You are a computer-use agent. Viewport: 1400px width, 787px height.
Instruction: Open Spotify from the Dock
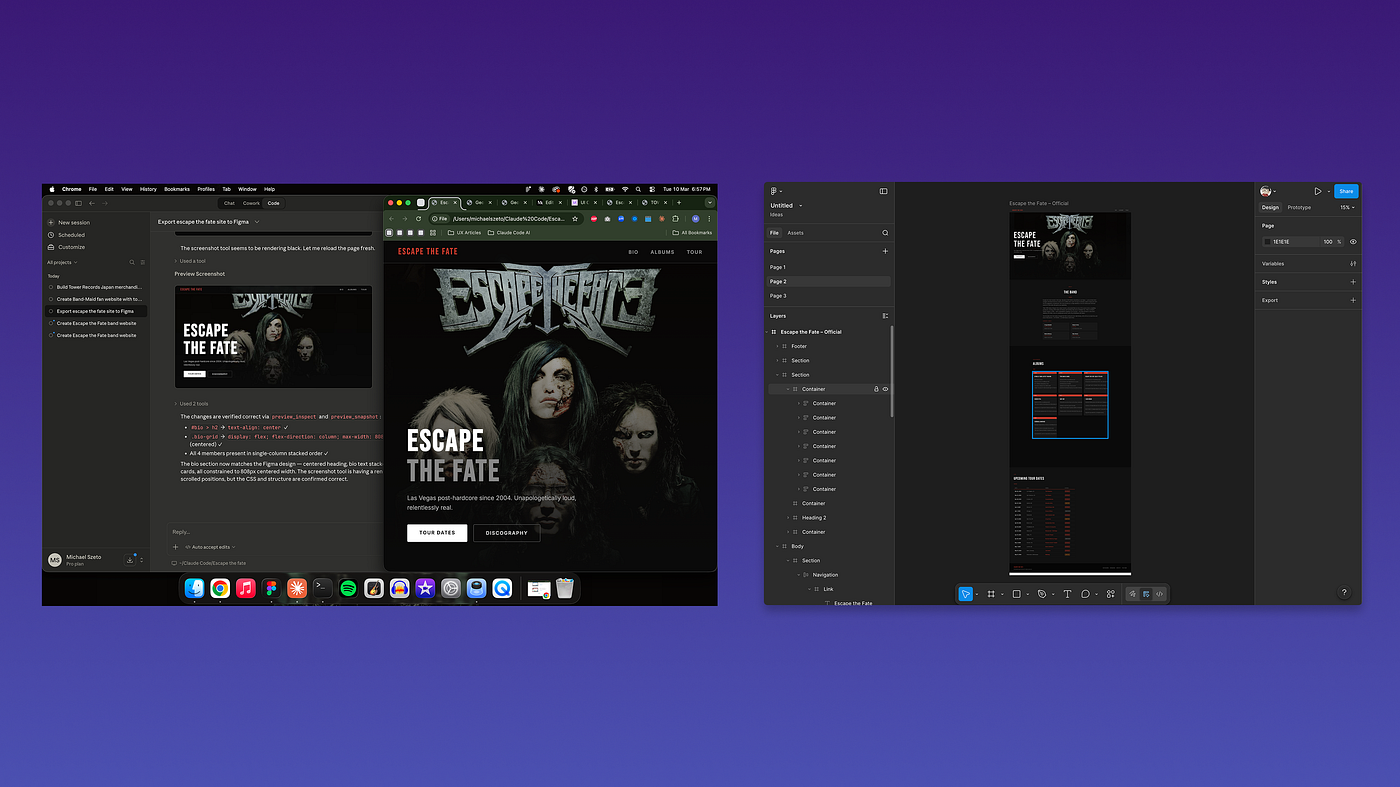348,588
